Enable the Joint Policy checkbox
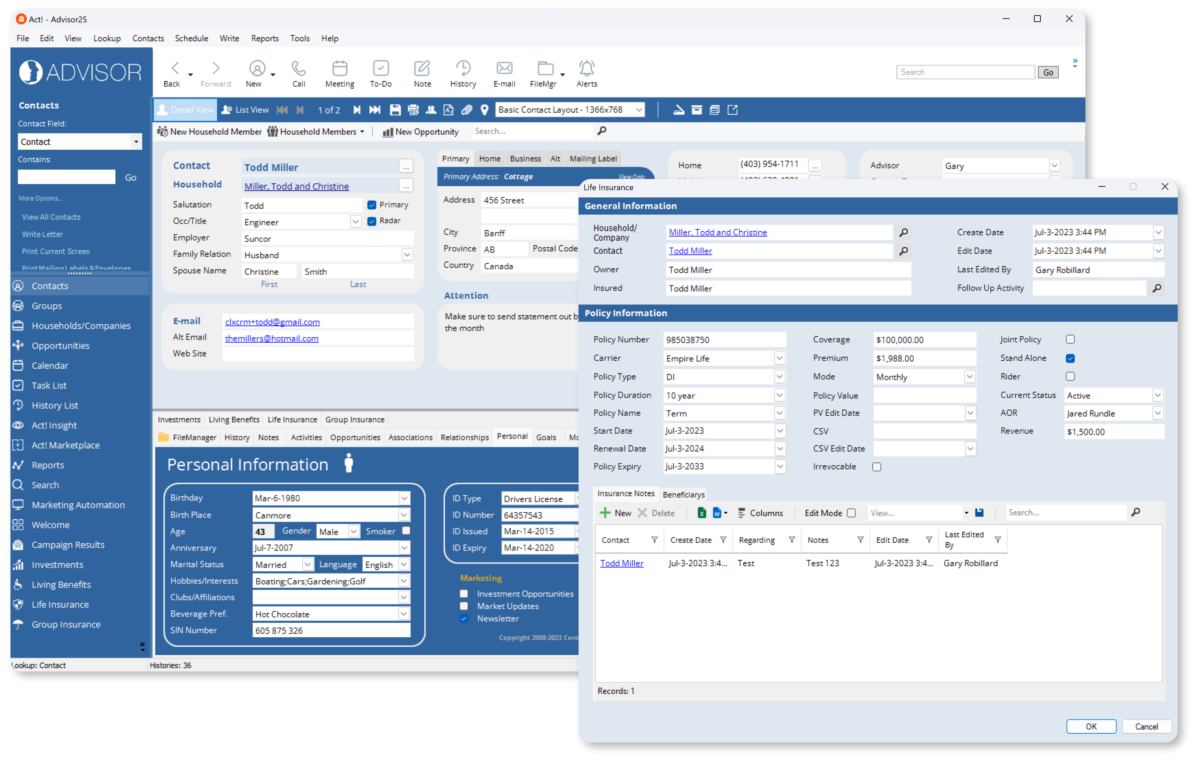 point(1070,340)
